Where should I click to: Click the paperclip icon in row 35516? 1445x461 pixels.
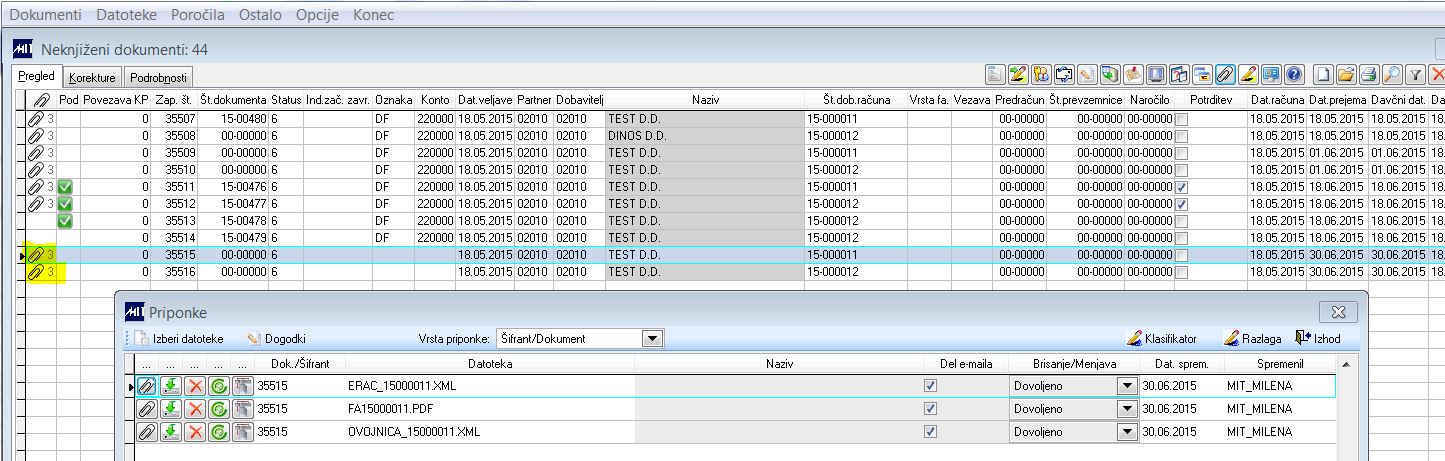pos(36,271)
